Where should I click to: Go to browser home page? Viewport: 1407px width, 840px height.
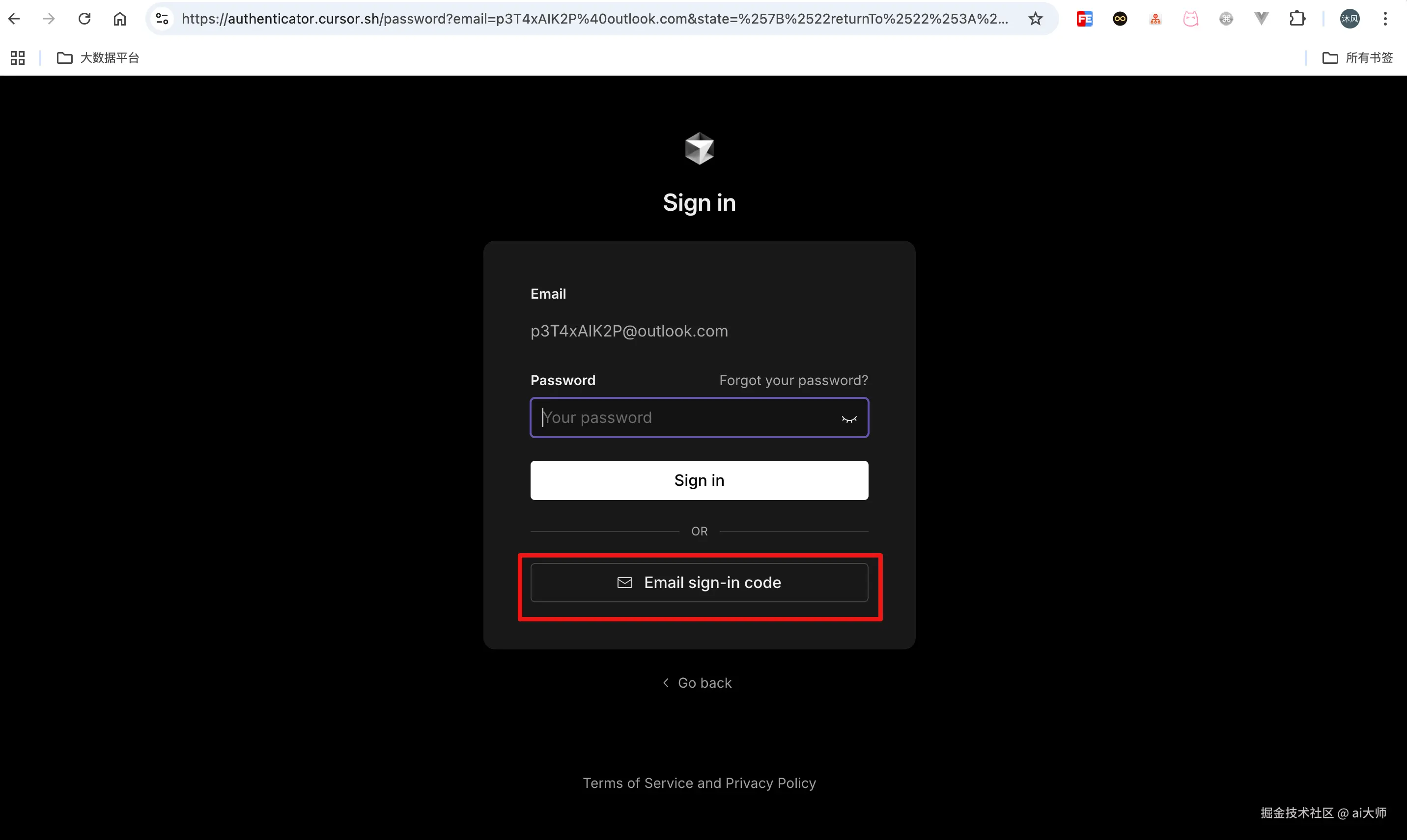click(119, 19)
